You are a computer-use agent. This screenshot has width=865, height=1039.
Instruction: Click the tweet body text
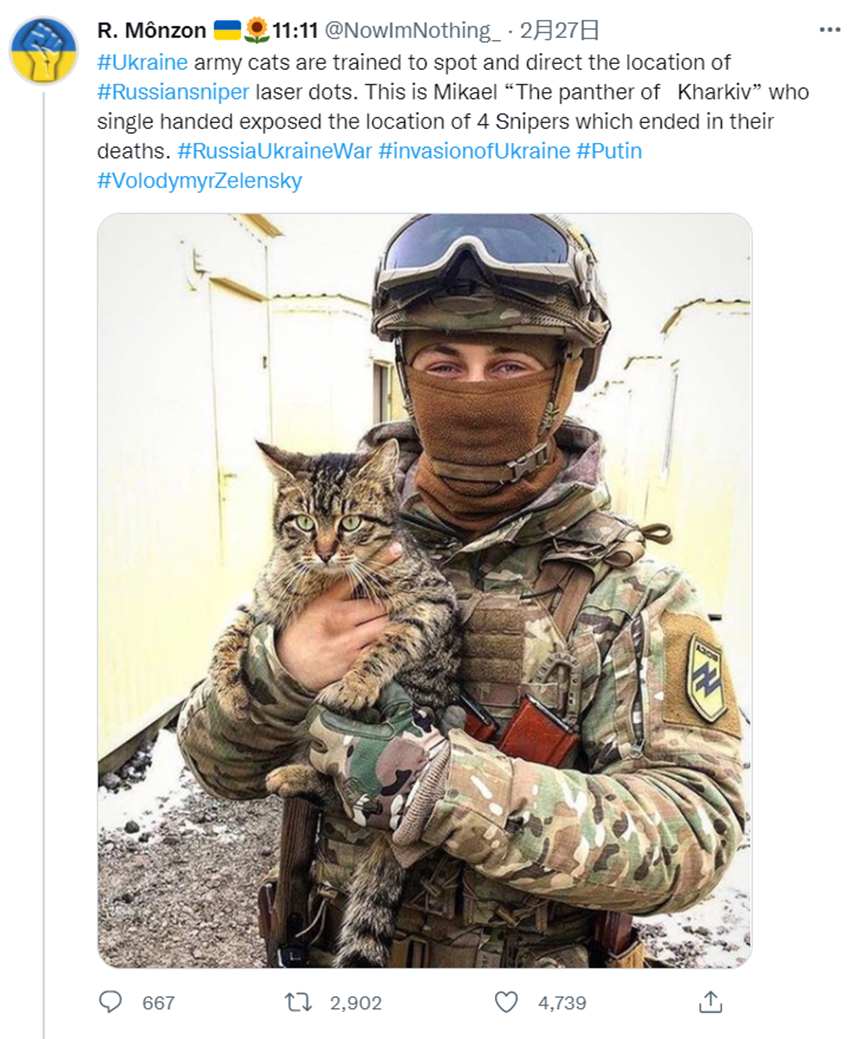click(453, 121)
